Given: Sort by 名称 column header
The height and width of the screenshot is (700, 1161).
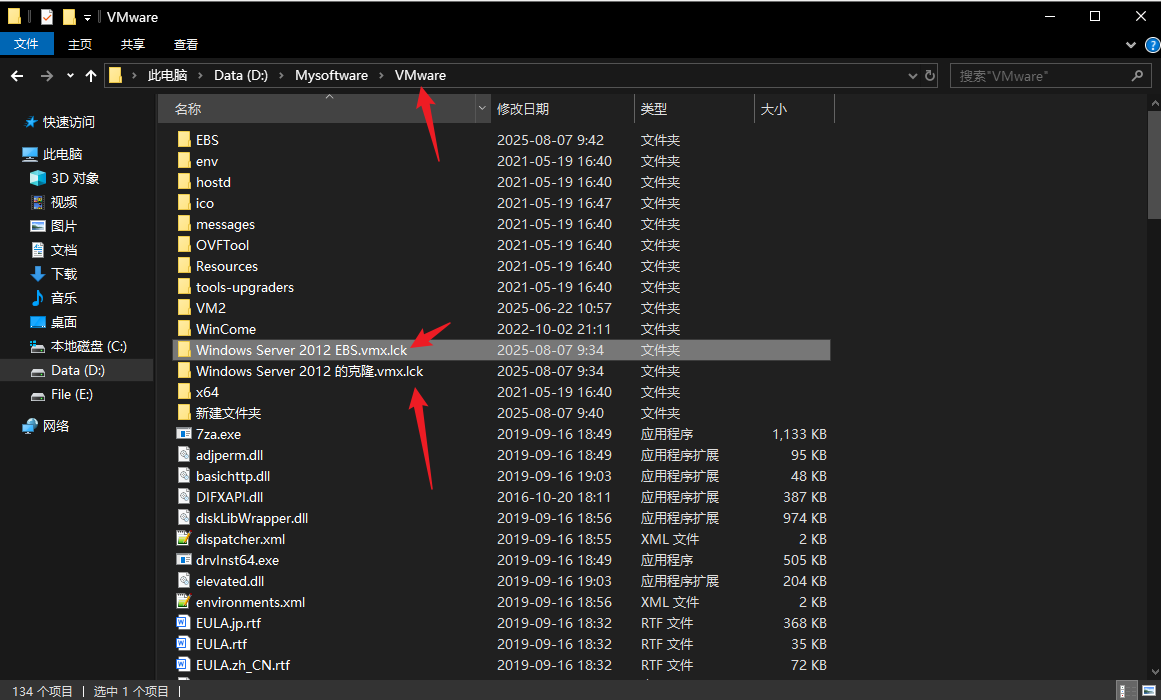Looking at the screenshot, I should [318, 109].
